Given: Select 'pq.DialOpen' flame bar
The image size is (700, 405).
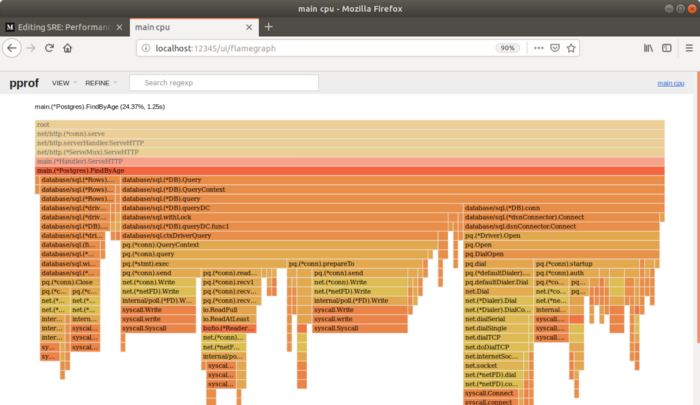Looking at the screenshot, I should 561,254.
